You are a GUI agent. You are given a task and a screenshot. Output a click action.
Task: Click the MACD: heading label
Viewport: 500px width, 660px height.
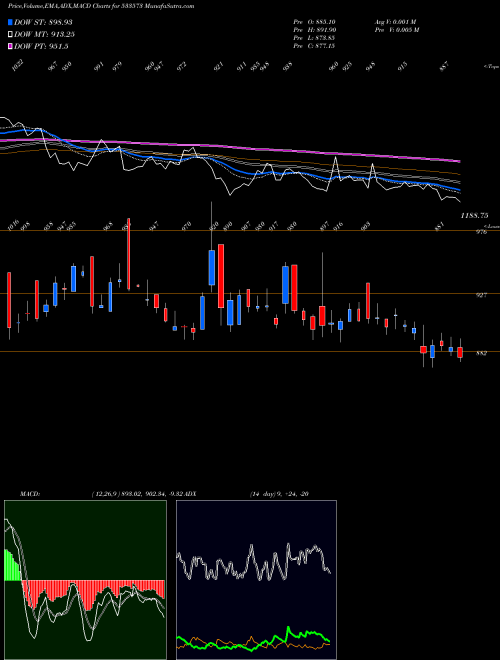tap(29, 494)
